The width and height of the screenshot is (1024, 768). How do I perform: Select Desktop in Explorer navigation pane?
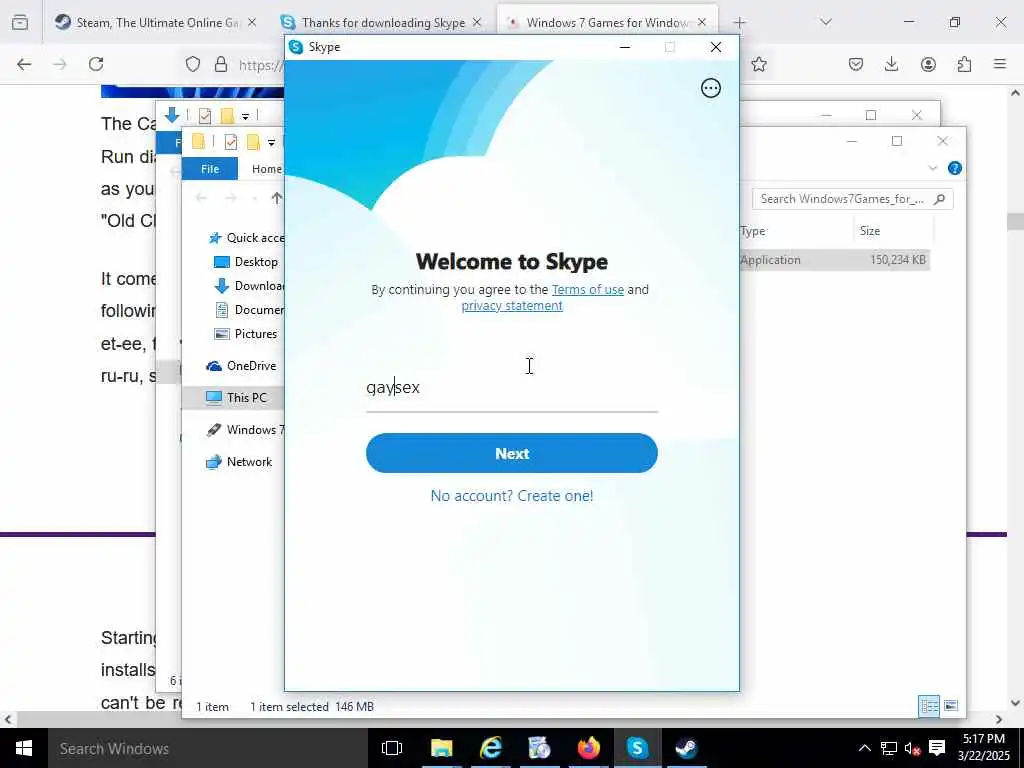coord(247,262)
